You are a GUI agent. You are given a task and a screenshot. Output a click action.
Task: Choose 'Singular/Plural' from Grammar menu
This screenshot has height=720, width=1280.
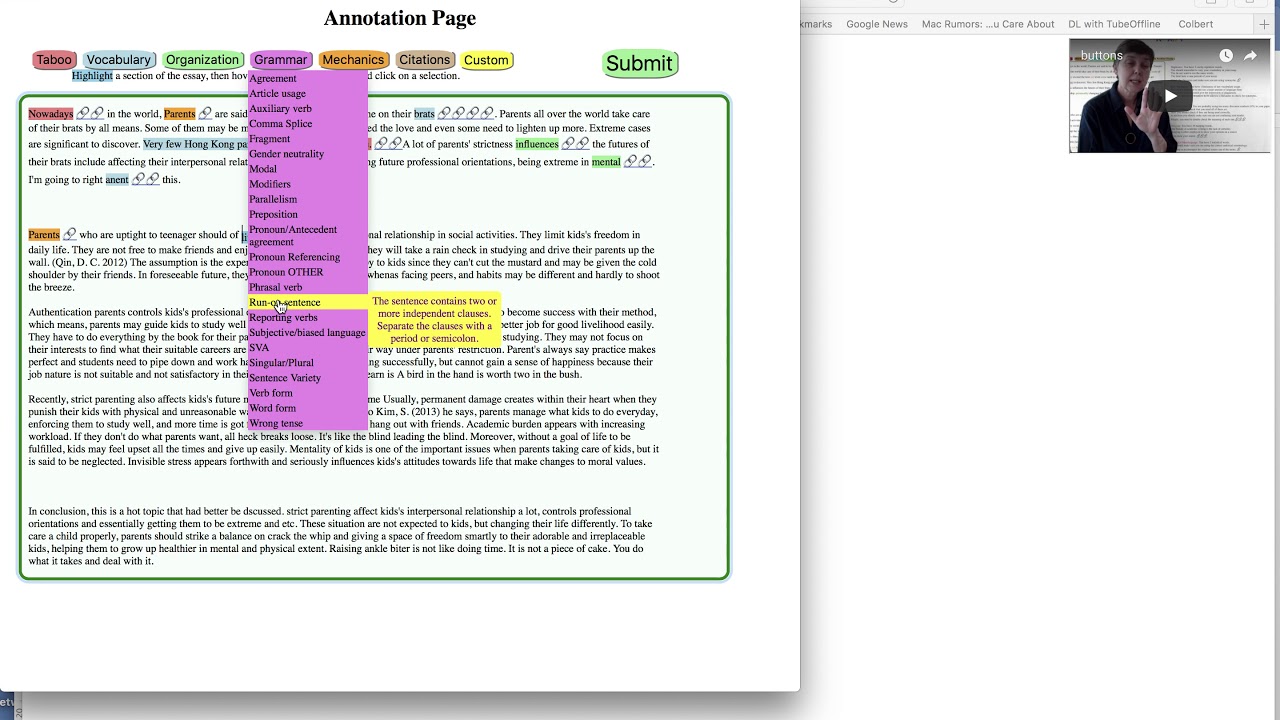click(307, 363)
